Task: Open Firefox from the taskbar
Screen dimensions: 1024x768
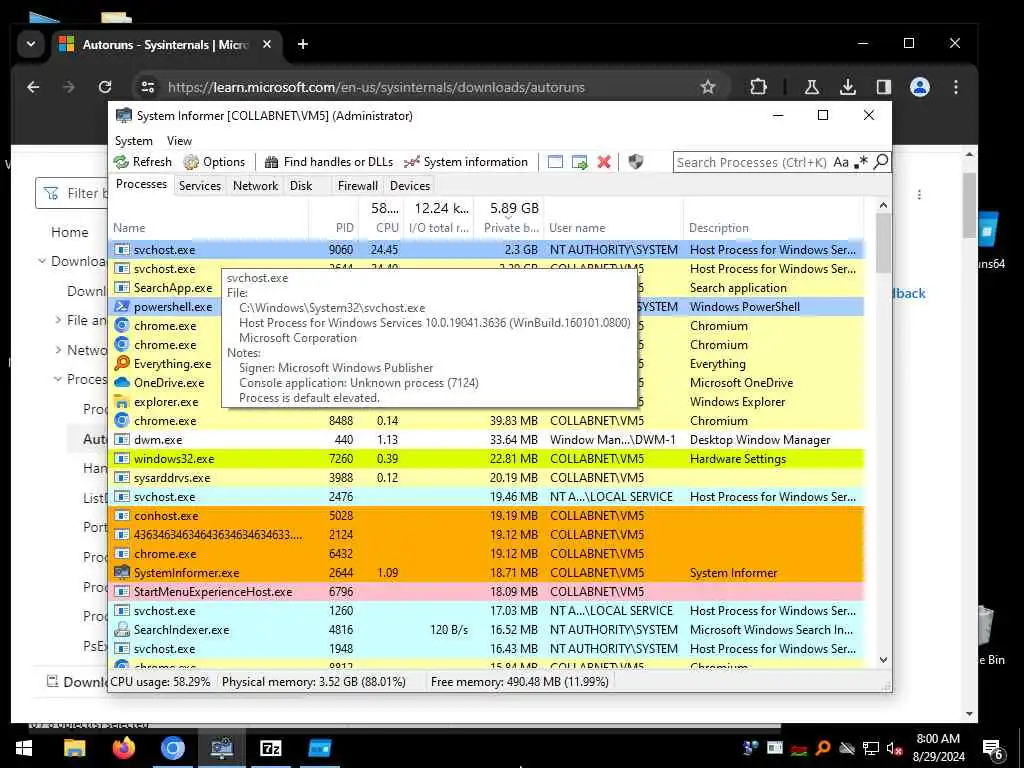Action: 123,748
